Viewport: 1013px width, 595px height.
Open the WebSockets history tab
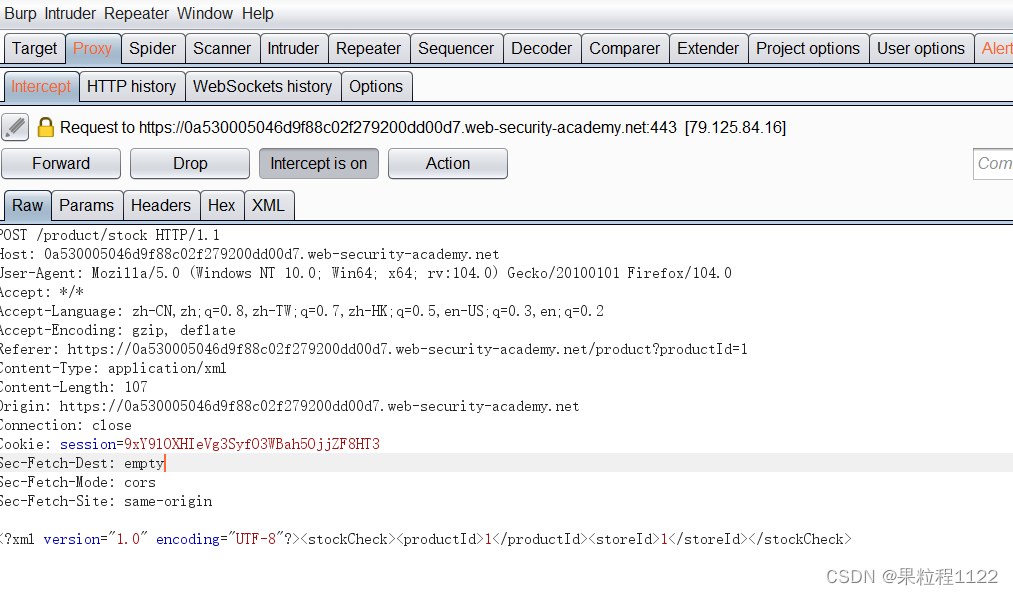(x=262, y=86)
